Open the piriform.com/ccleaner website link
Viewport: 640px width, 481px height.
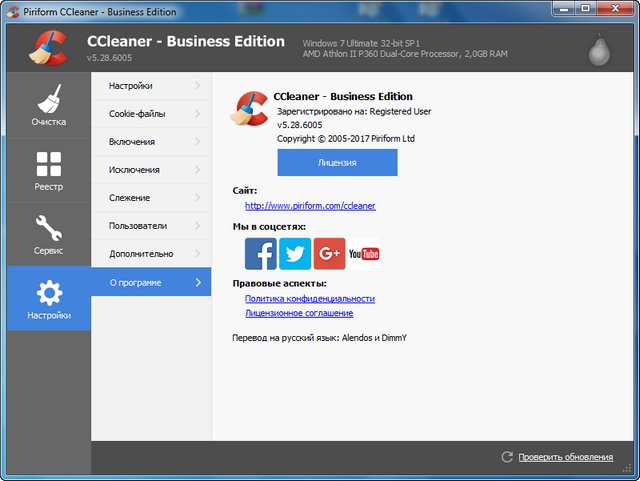[x=310, y=206]
